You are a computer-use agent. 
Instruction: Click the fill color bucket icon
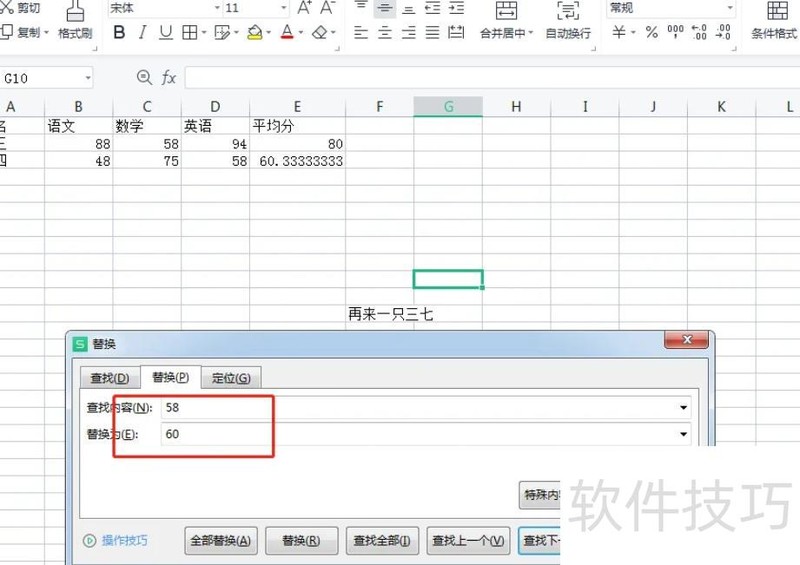(254, 33)
